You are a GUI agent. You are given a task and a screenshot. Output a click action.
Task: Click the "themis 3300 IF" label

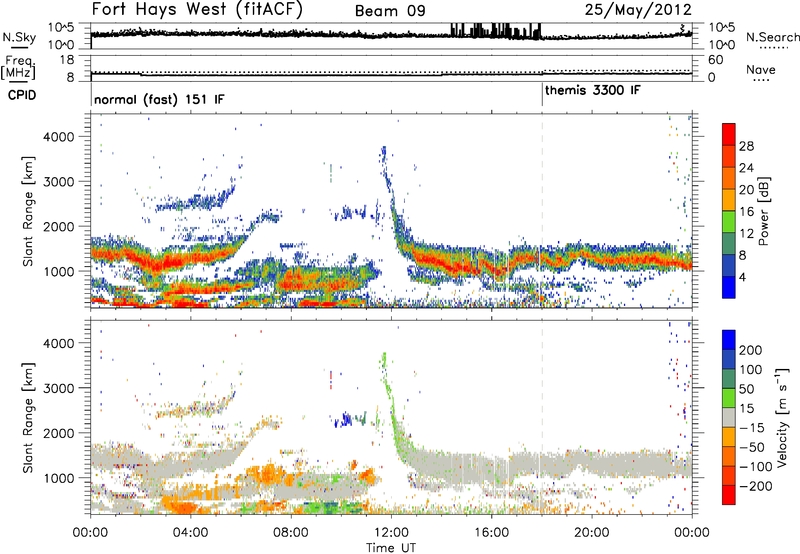(x=593, y=90)
